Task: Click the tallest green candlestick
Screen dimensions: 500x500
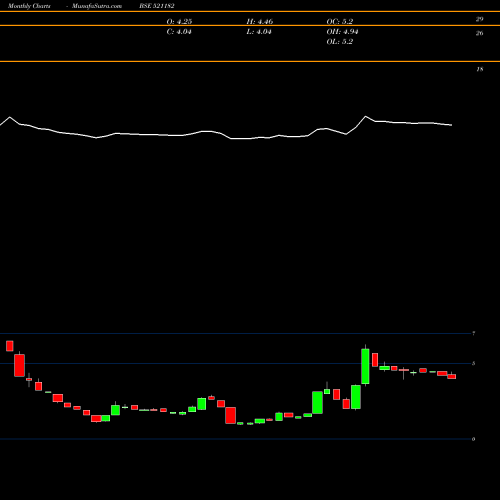Action: (x=365, y=366)
